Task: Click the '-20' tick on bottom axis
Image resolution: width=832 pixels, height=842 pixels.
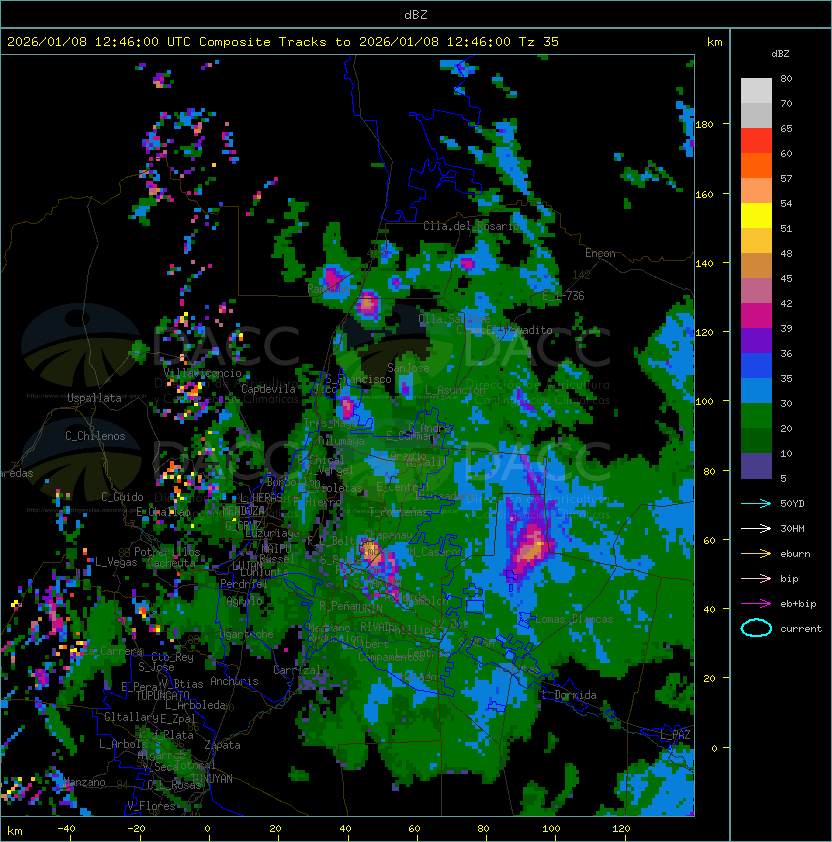Action: click(136, 829)
